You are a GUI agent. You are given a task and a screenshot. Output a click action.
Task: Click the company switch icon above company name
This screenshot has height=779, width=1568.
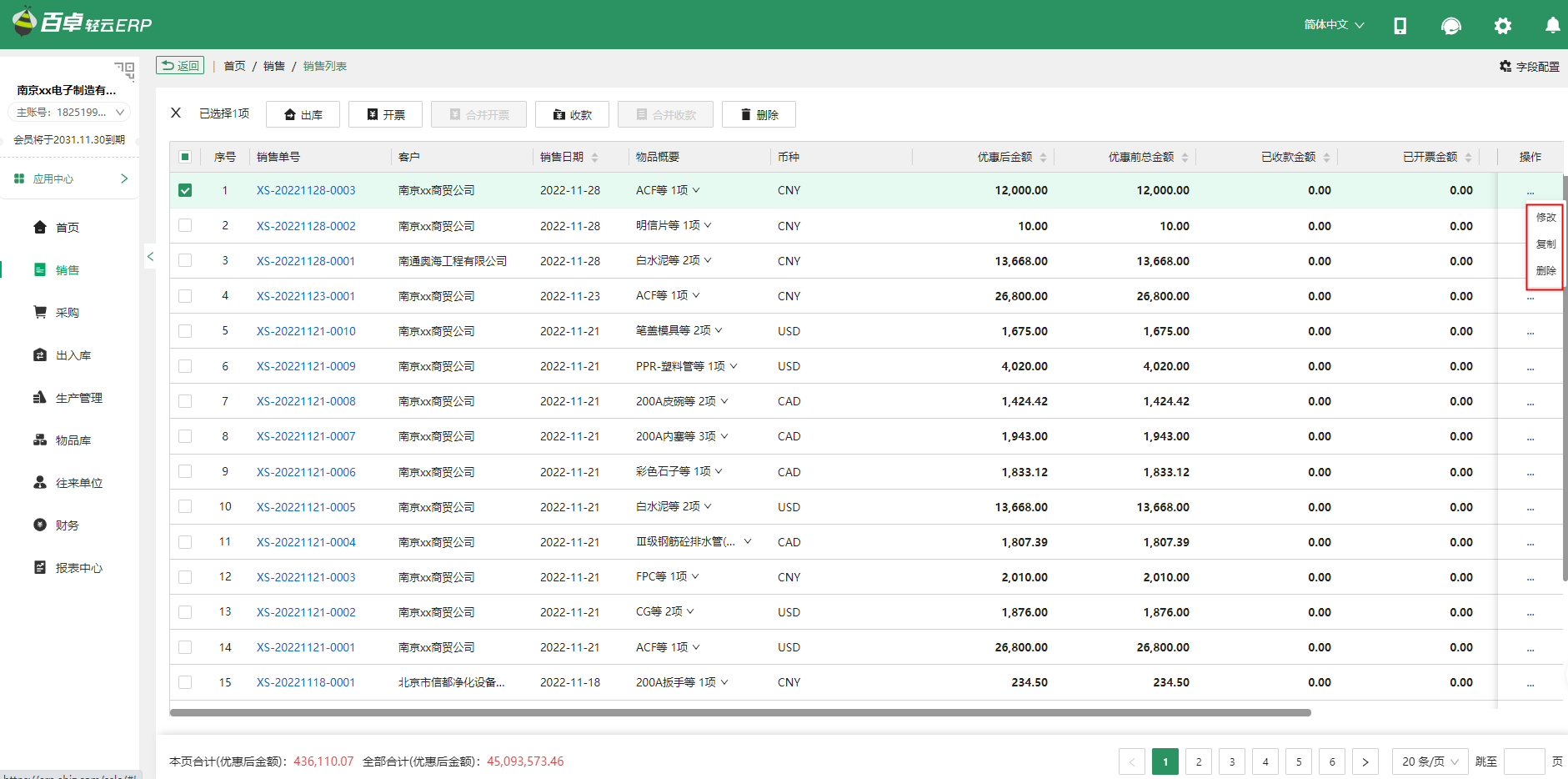coord(124,70)
